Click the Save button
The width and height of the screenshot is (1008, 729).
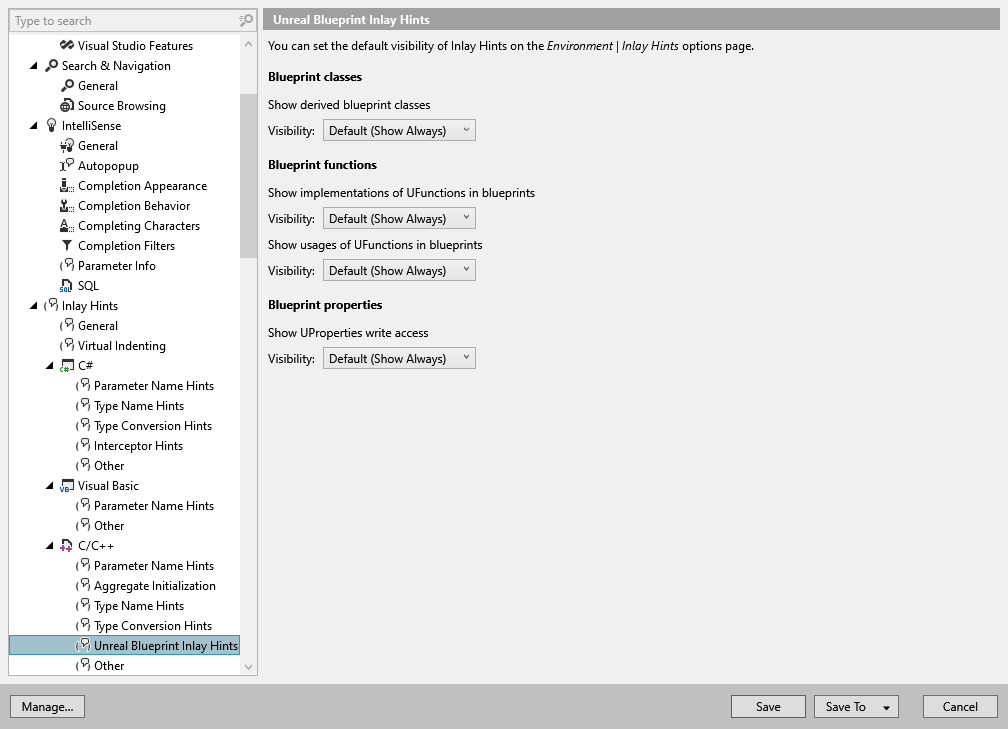coord(768,706)
